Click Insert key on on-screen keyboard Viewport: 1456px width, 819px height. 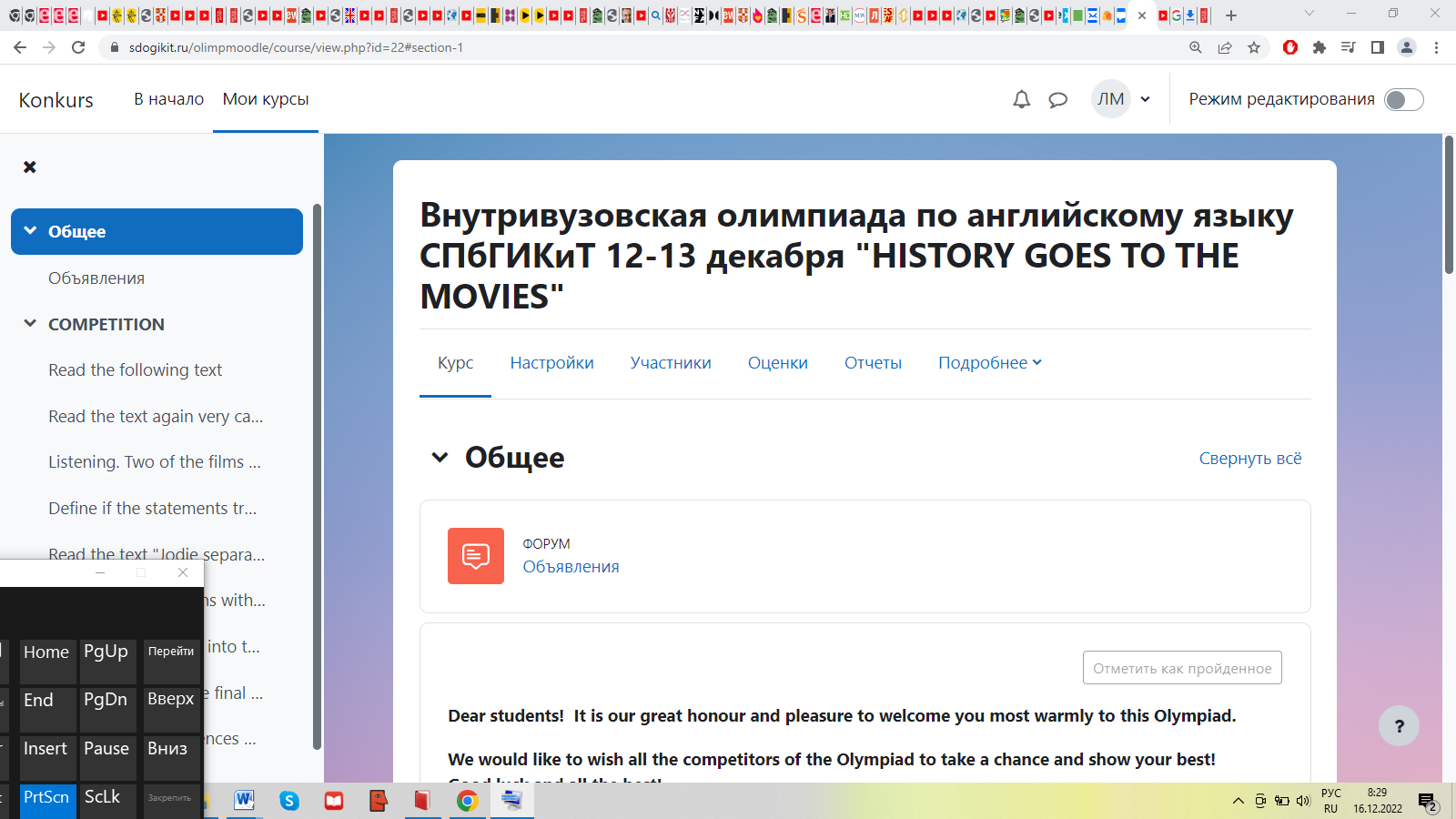[x=47, y=757]
